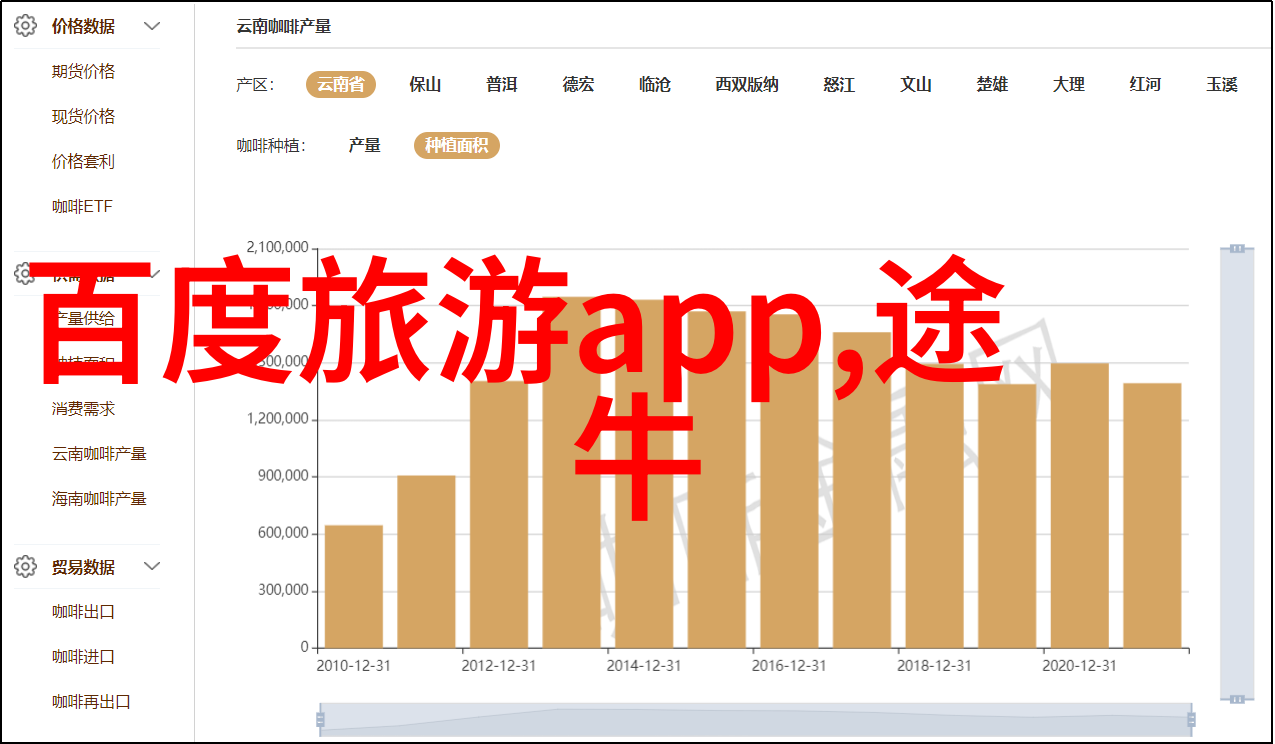Switch region to 普洱

pyautogui.click(x=502, y=85)
